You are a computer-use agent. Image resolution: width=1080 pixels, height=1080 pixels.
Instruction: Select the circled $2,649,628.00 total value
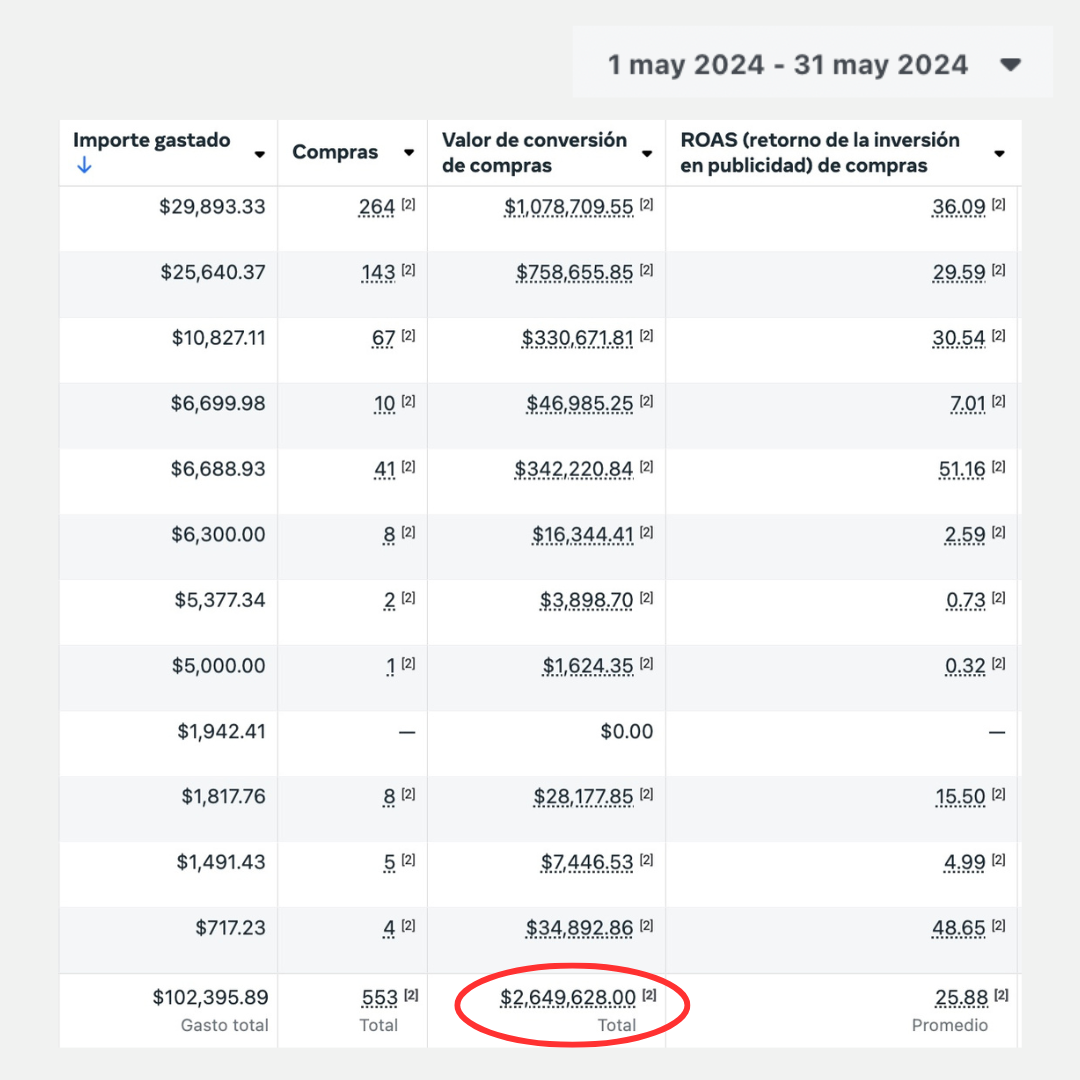[567, 998]
